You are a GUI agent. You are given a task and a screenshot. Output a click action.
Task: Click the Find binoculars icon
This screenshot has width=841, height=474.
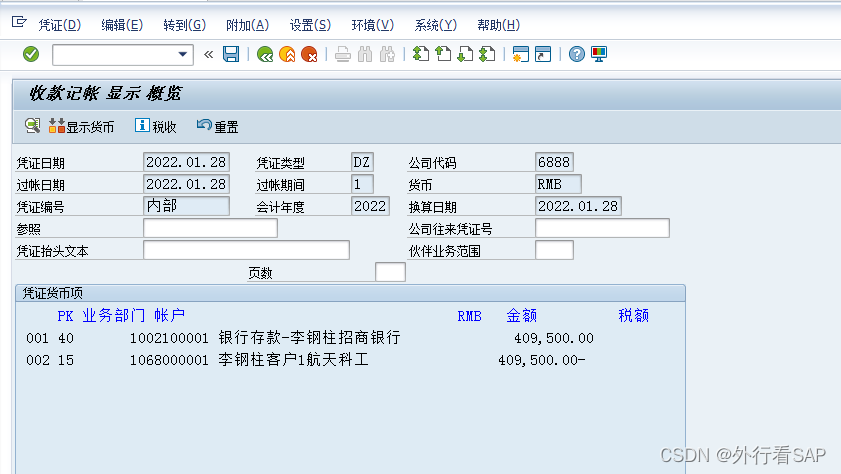pyautogui.click(x=365, y=54)
